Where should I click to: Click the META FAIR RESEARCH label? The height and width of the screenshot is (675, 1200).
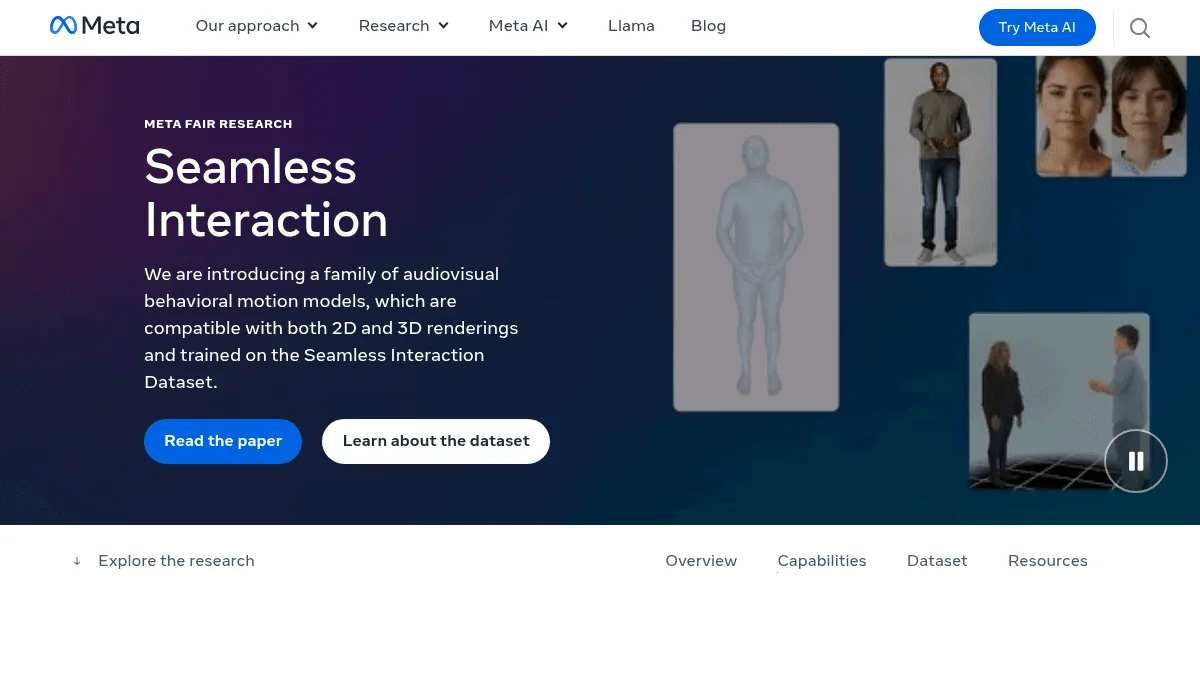coord(218,124)
